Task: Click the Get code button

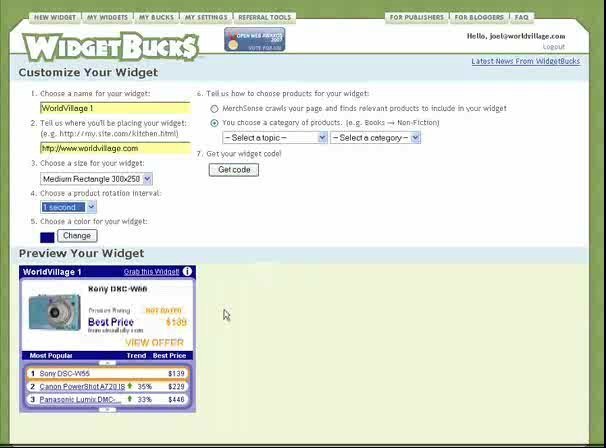Action: point(234,170)
